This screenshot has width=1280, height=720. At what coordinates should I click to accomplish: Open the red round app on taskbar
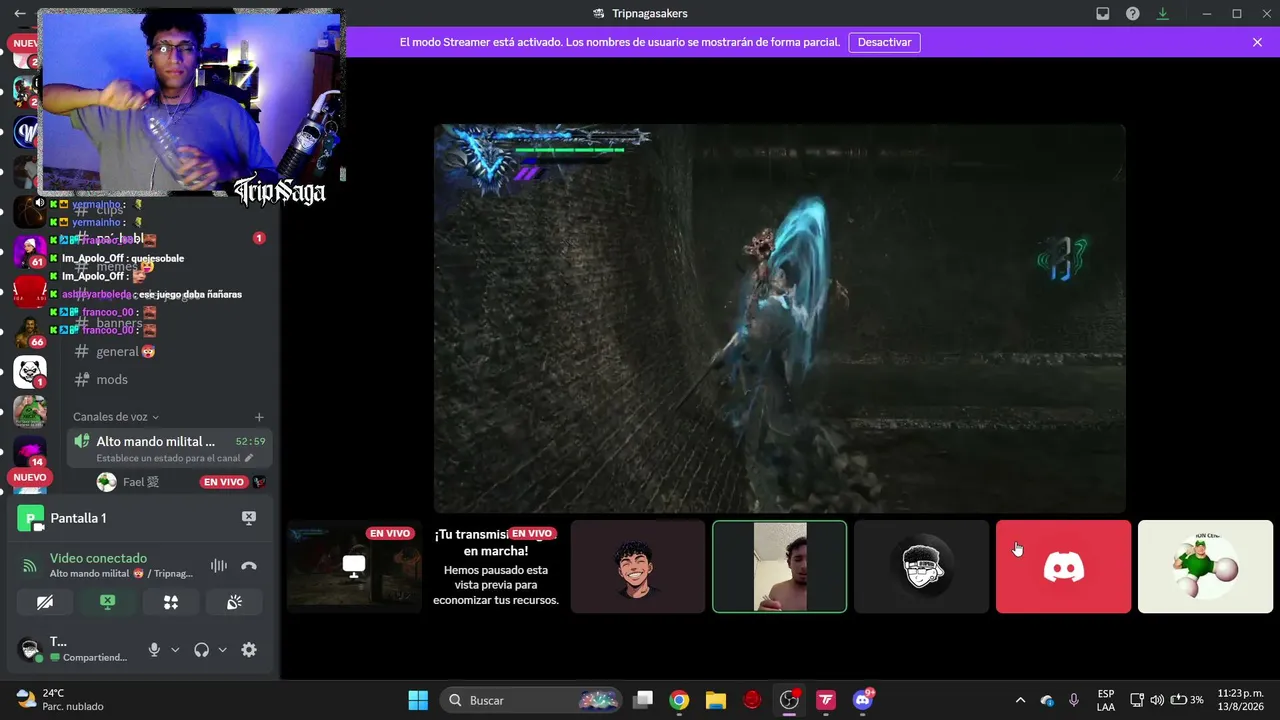point(752,700)
